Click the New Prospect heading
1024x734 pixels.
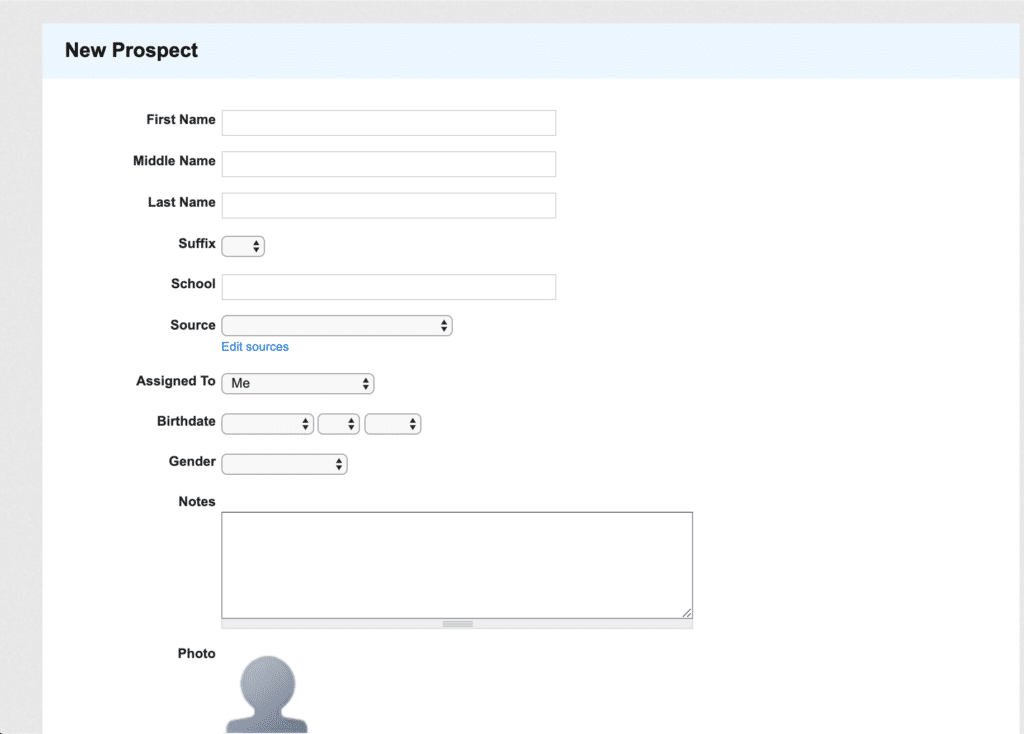(131, 50)
